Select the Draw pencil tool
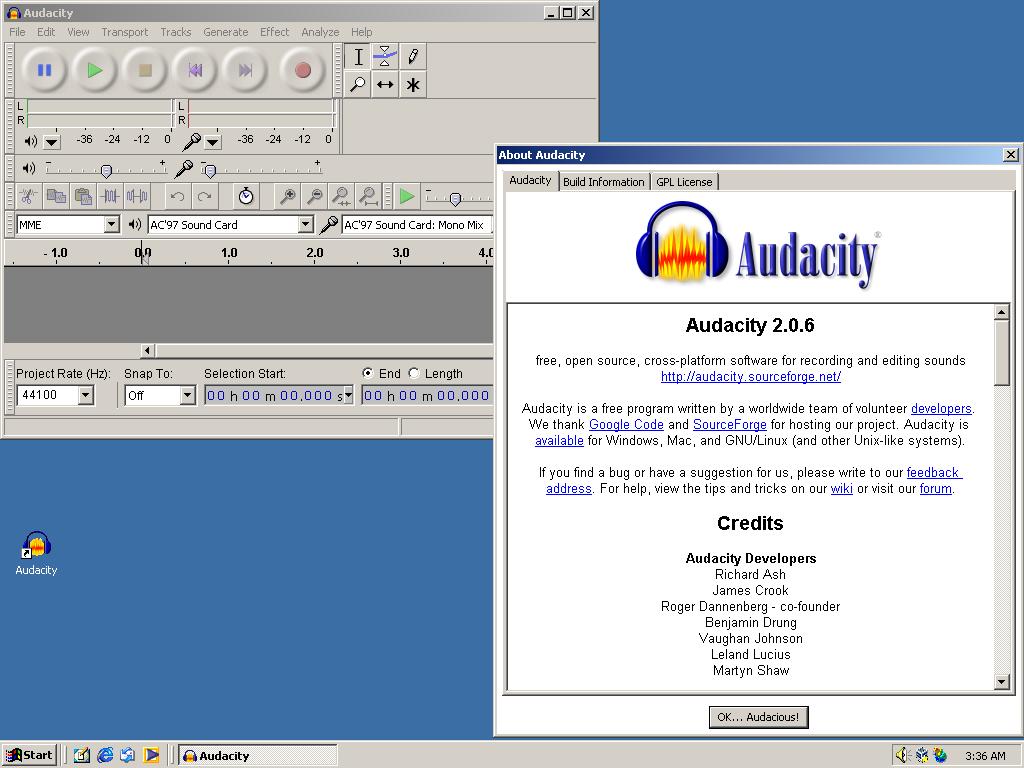Screen dimensions: 1024x768 click(x=413, y=57)
